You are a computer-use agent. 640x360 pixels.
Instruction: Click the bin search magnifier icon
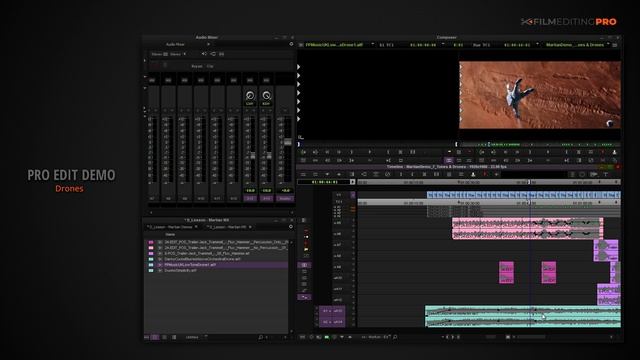(x=260, y=337)
